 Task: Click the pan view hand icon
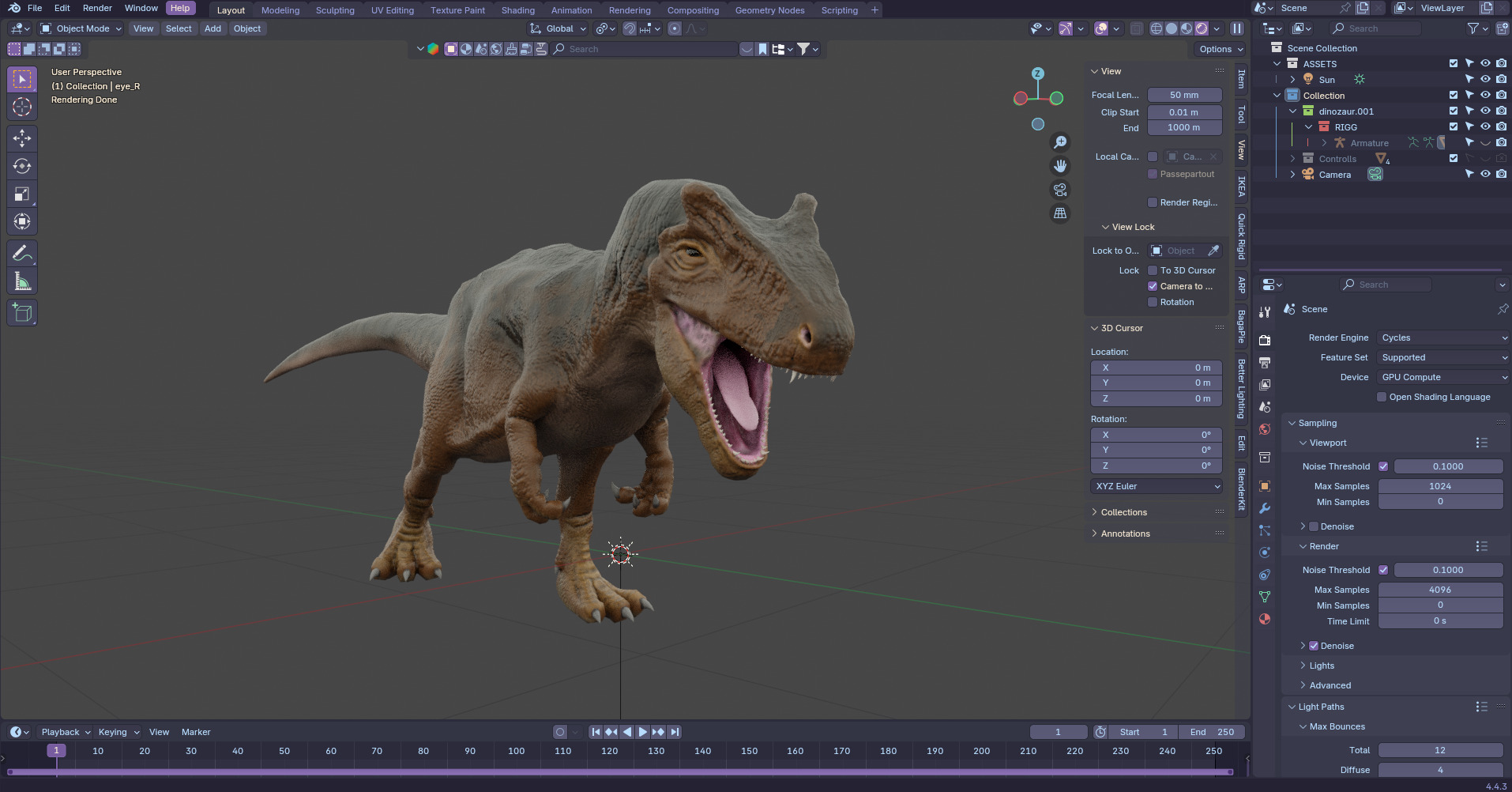(1060, 166)
